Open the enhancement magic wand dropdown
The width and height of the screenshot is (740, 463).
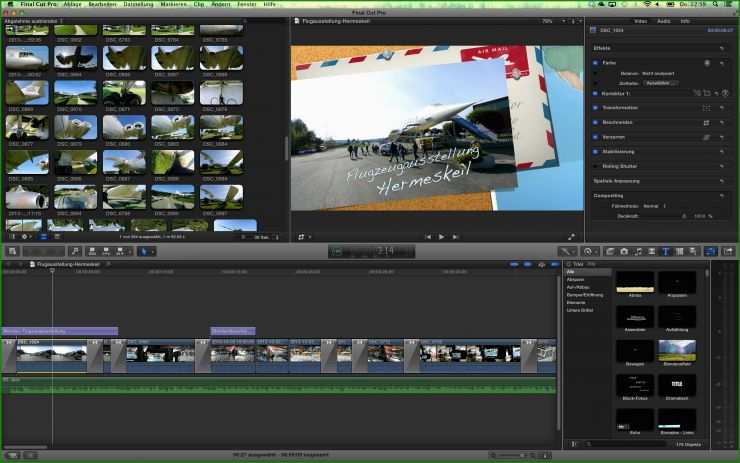tap(566, 252)
